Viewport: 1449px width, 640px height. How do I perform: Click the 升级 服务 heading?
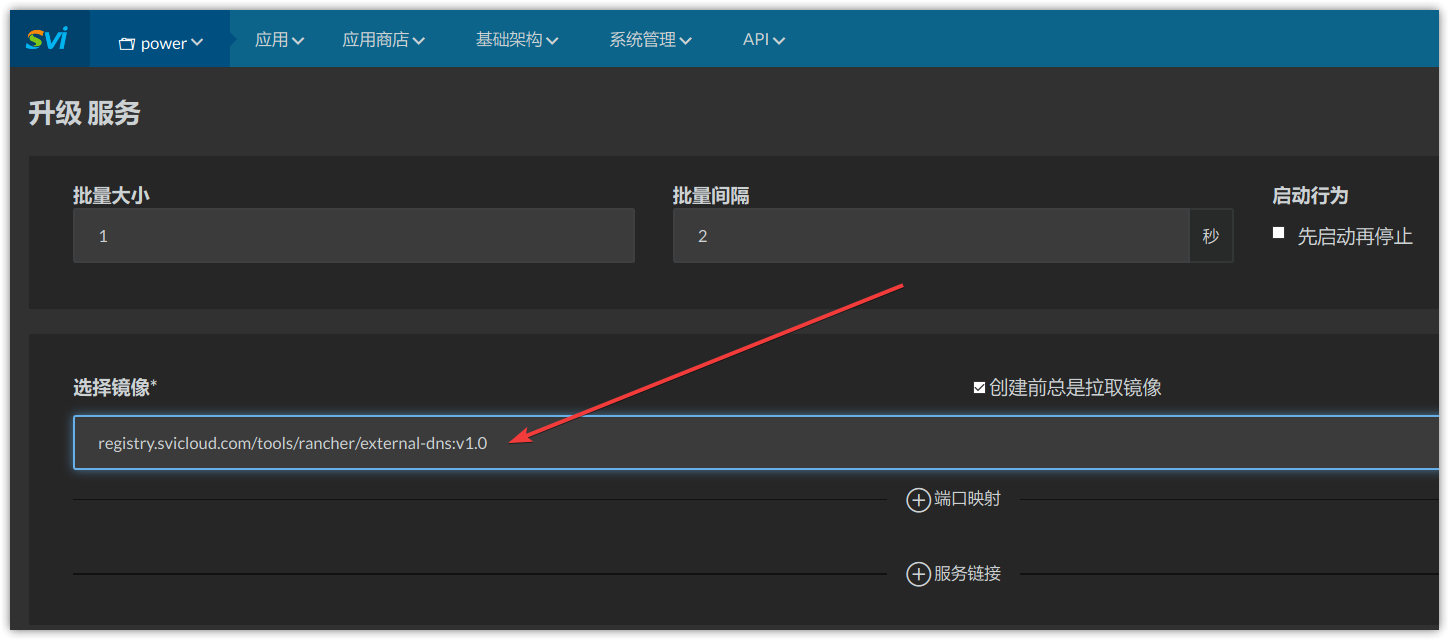click(x=84, y=113)
